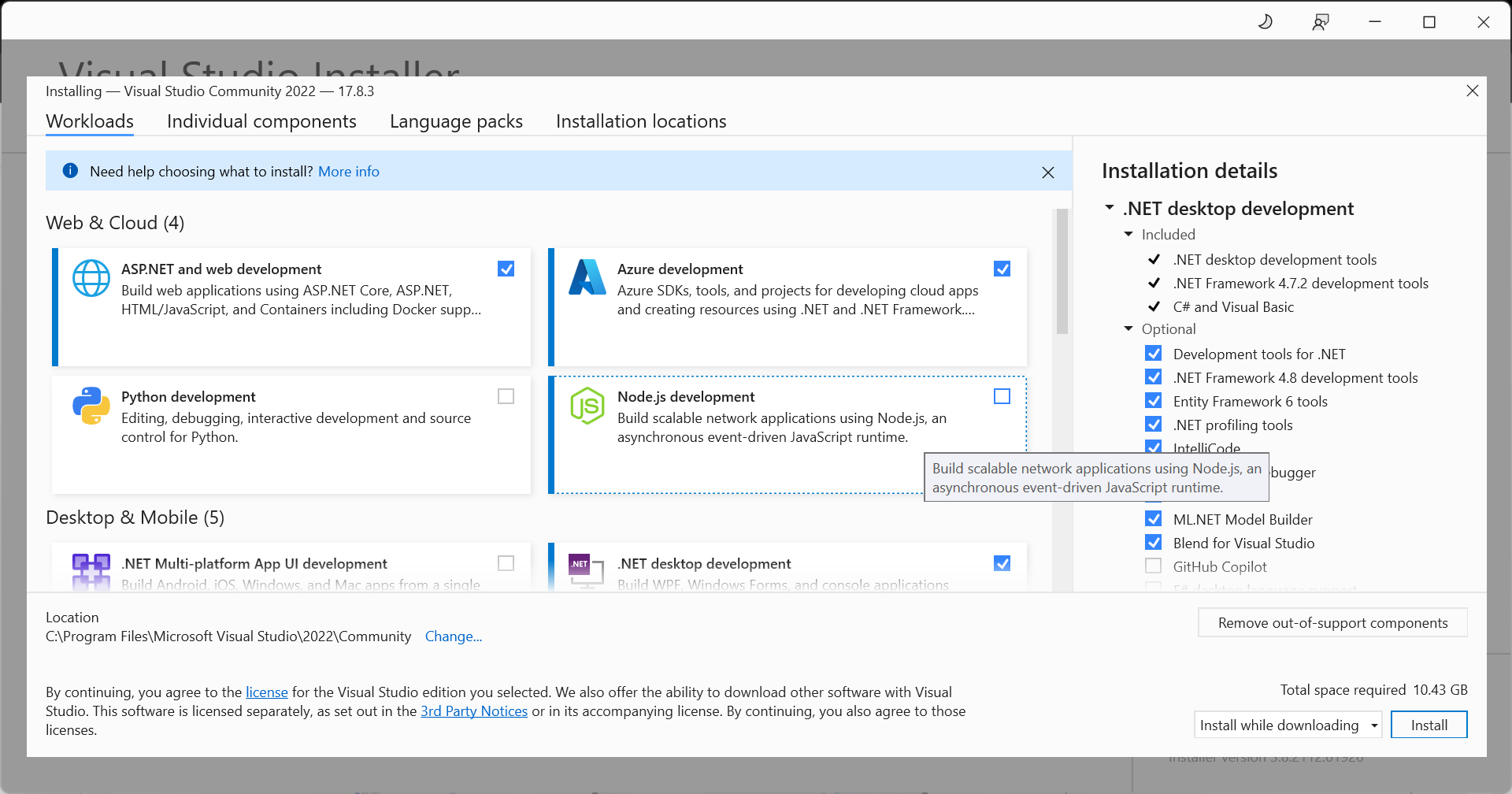
Task: Click the Azure development logo icon
Action: [587, 277]
